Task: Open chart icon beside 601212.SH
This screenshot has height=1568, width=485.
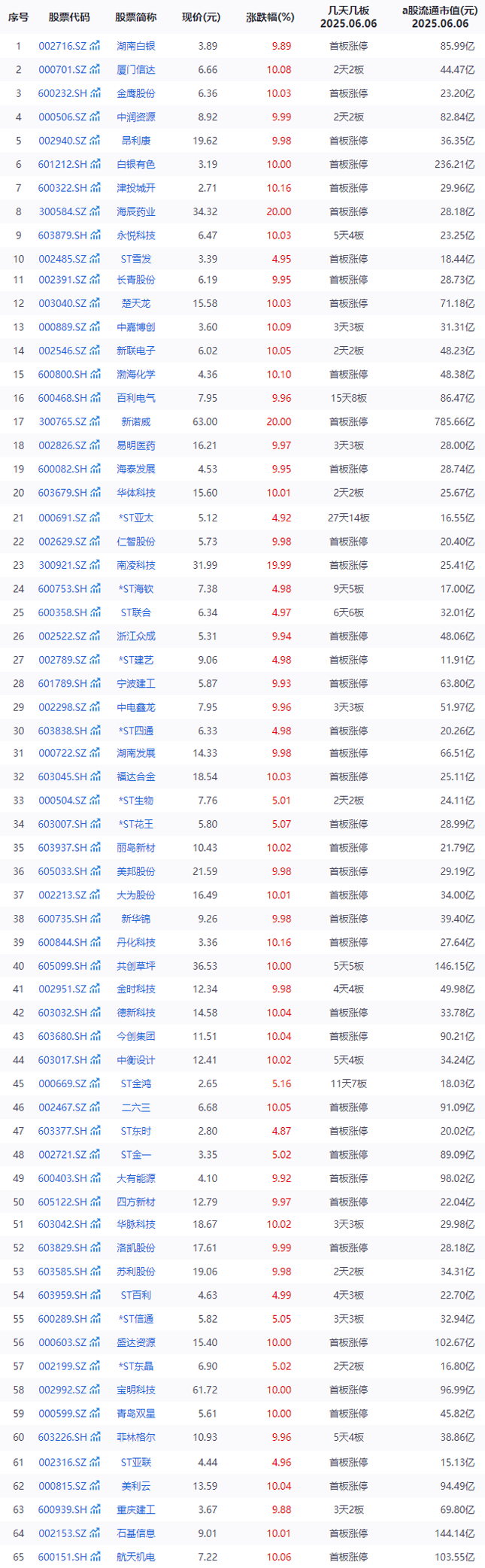Action: [x=95, y=164]
